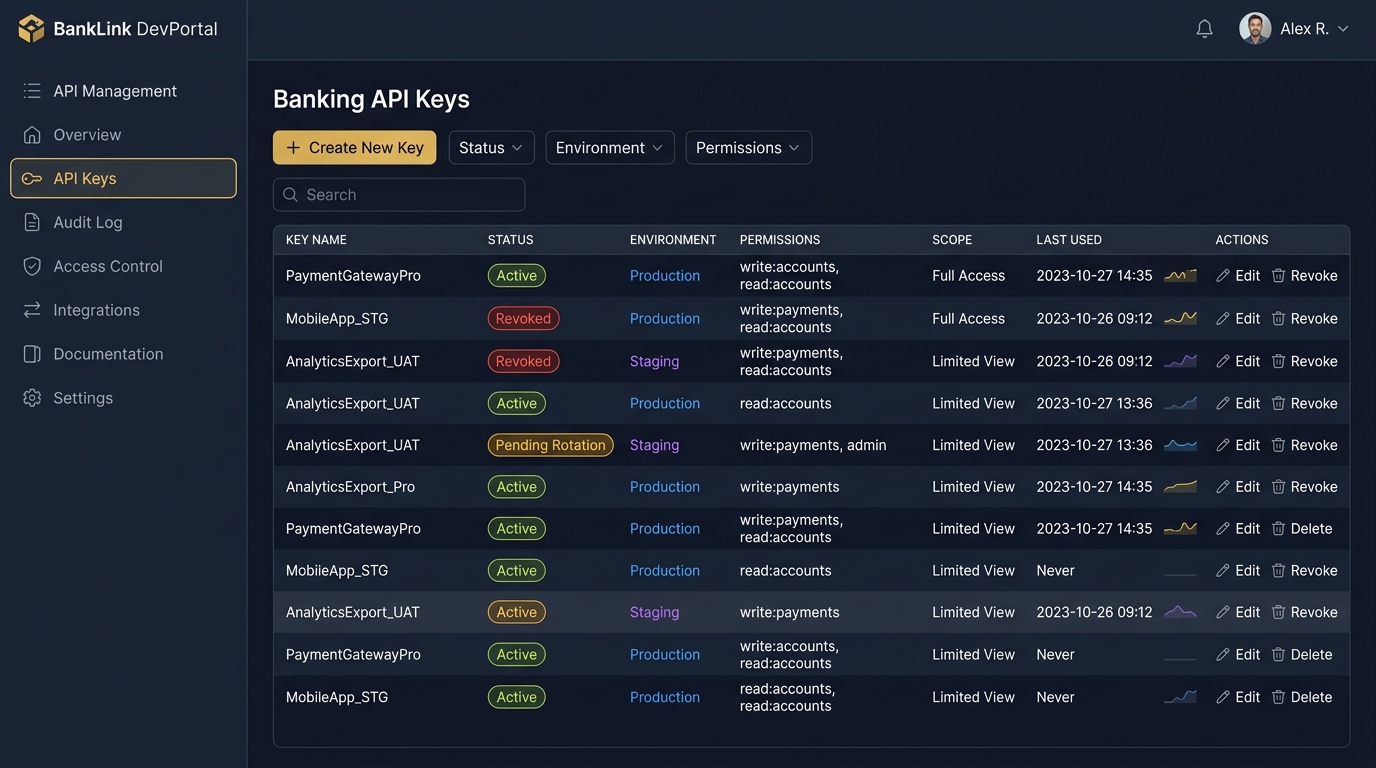The height and width of the screenshot is (768, 1376).
Task: Click usage sparkline in AnalyticsExport_Pro row
Action: tap(1180, 487)
